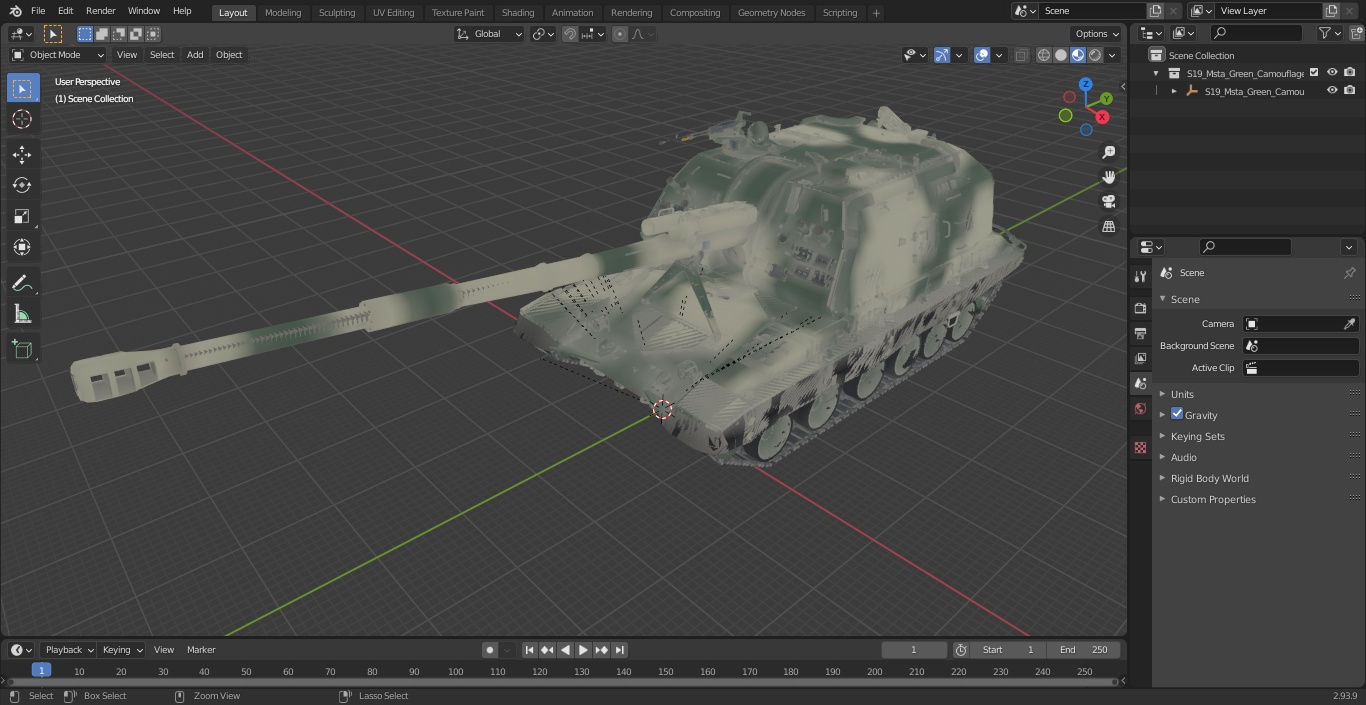The image size is (1366, 705).
Task: Jump to the timeline end frame
Action: (620, 650)
